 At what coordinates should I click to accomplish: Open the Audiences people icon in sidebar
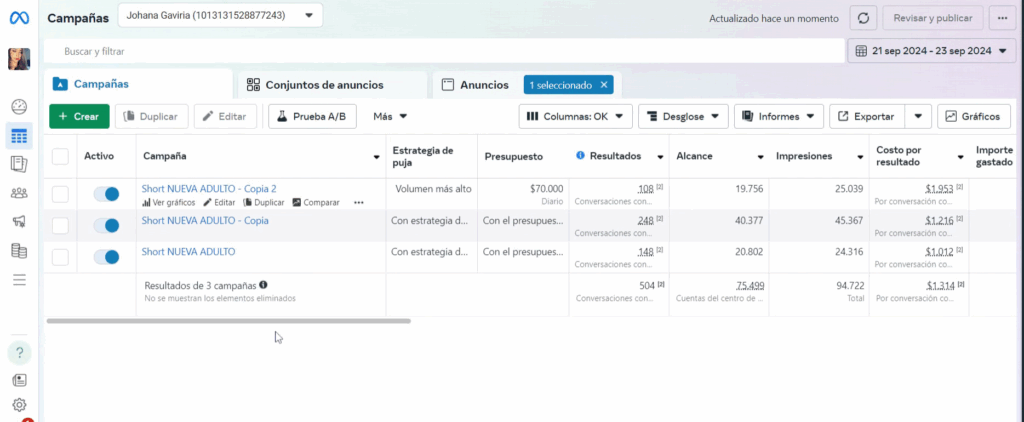coord(19,193)
